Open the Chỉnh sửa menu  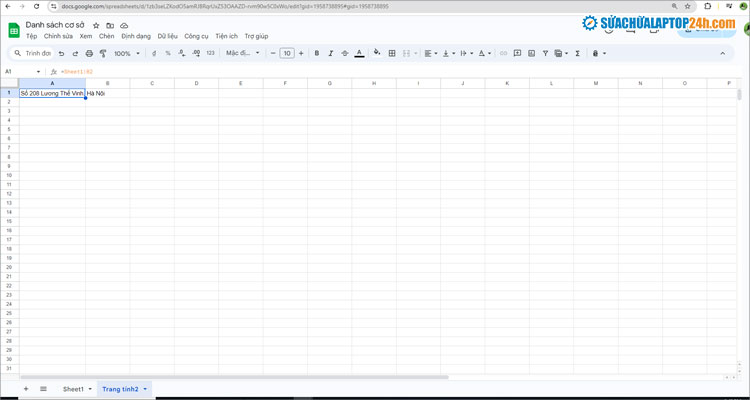tap(58, 36)
